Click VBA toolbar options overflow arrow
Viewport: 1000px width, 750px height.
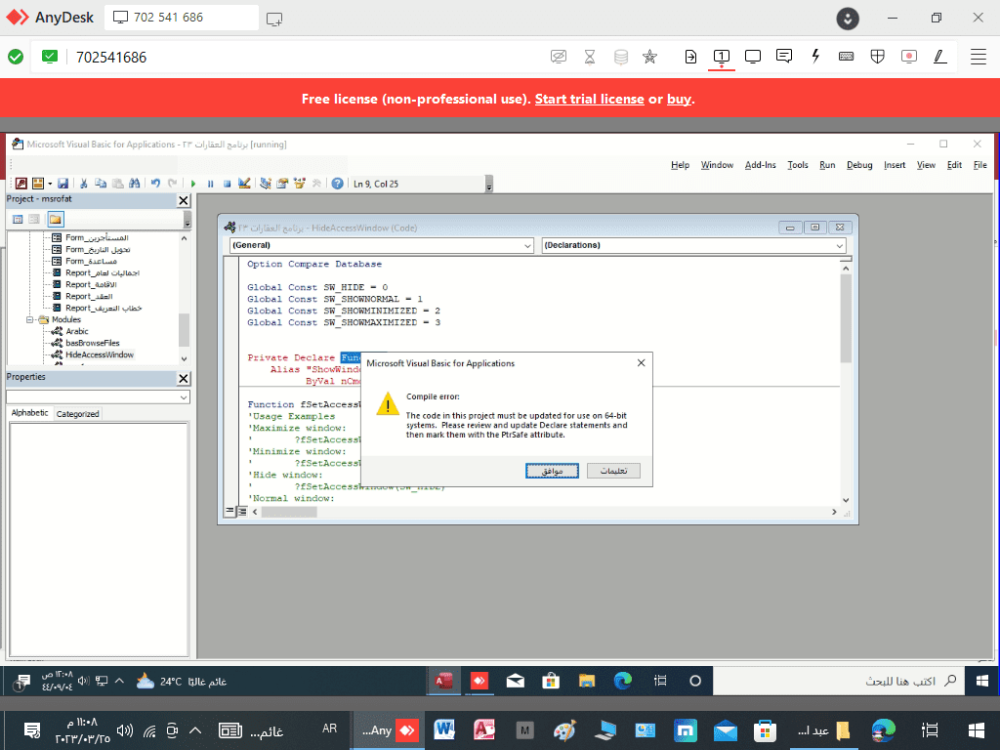click(489, 185)
